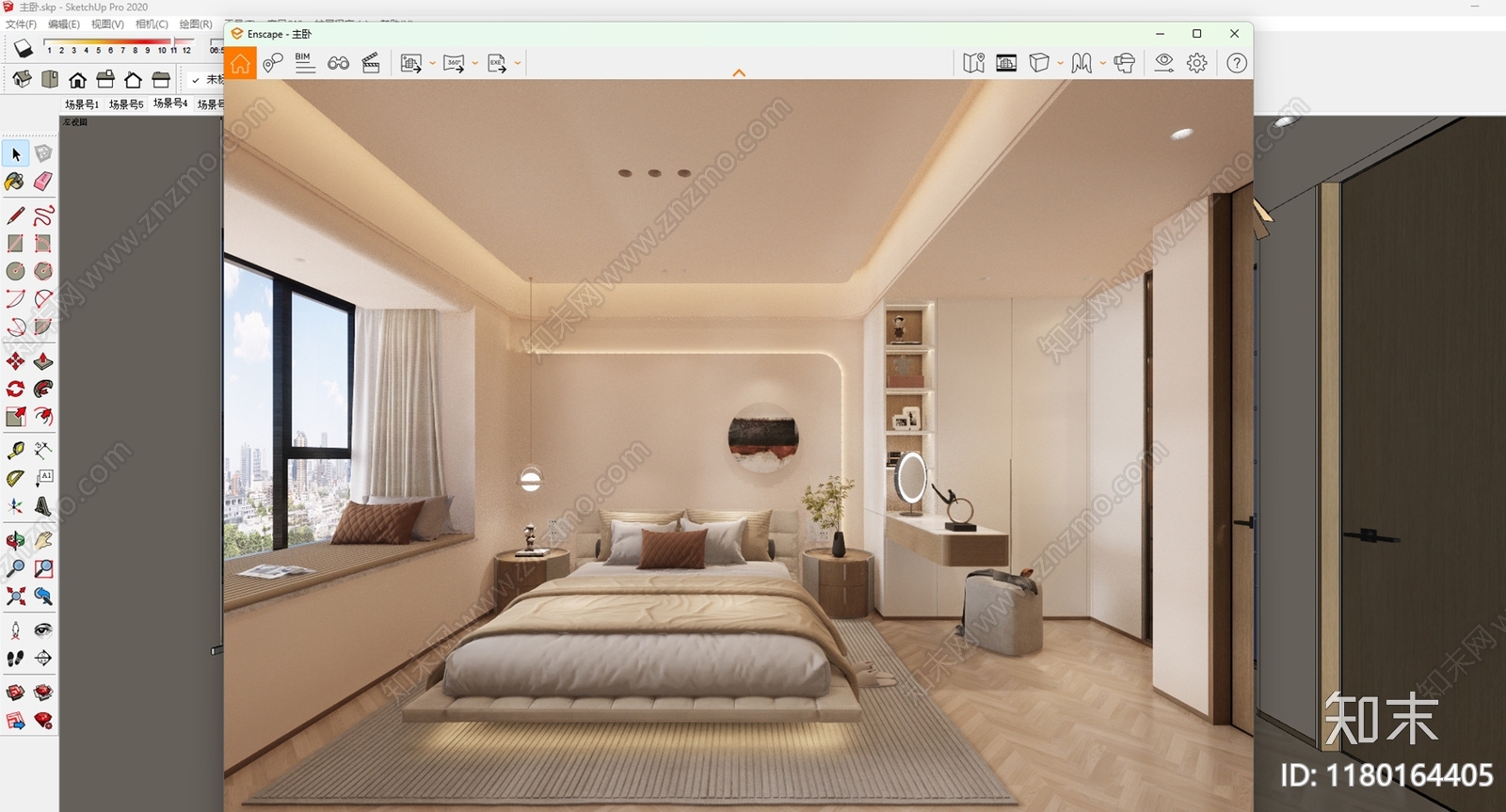Open the Enscape mini-map icon
The width and height of the screenshot is (1506, 812).
coord(973,63)
